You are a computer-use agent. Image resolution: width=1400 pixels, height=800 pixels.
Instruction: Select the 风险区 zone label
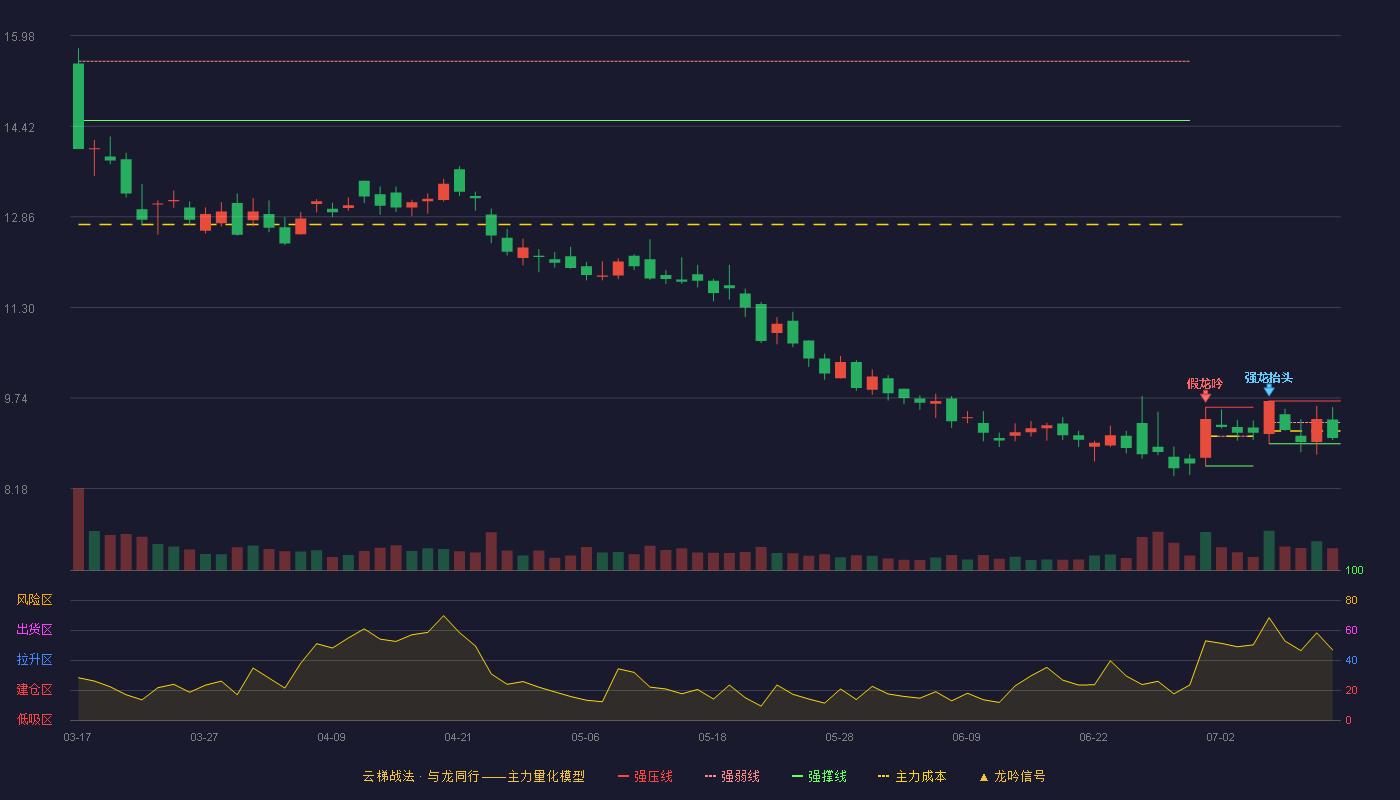[x=34, y=600]
